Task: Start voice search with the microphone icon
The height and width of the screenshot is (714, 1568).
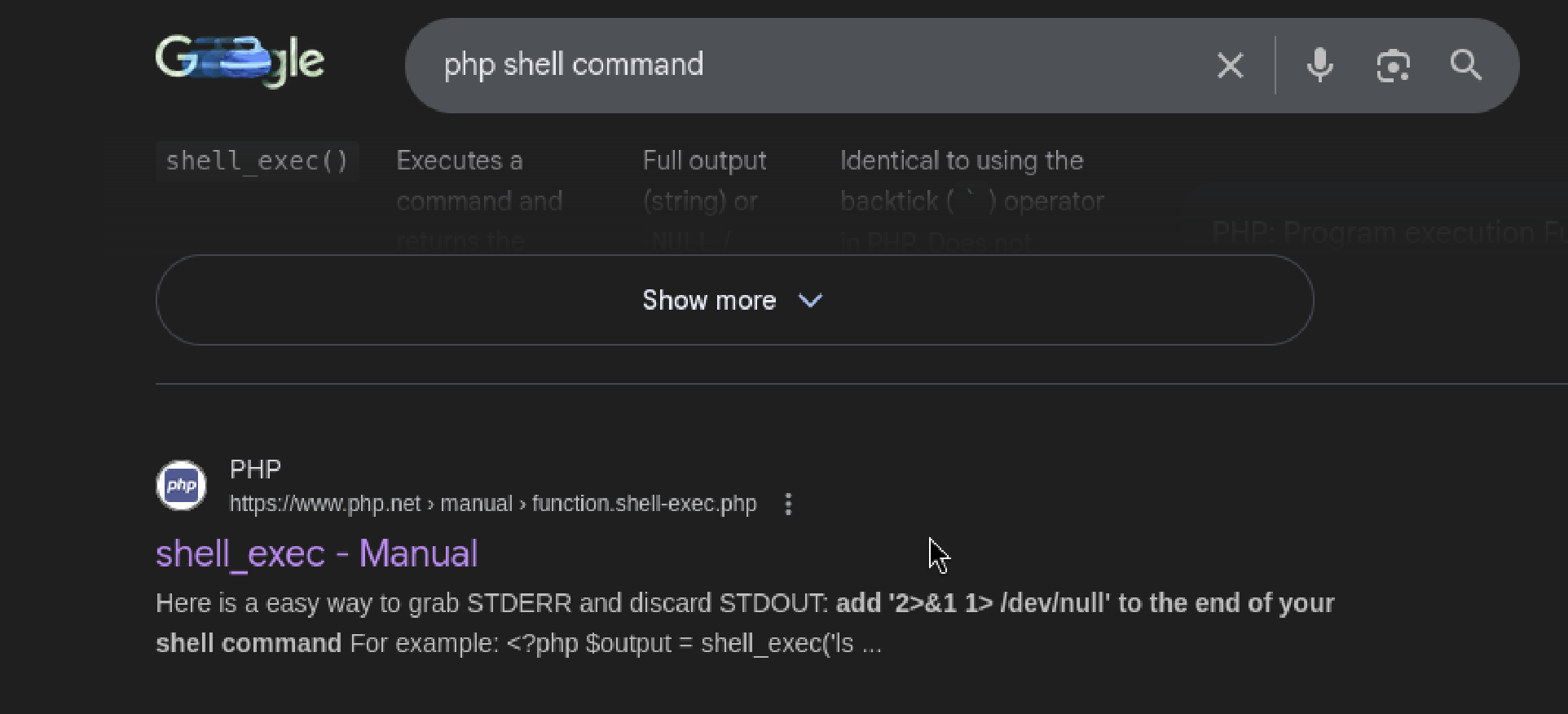Action: [x=1319, y=65]
